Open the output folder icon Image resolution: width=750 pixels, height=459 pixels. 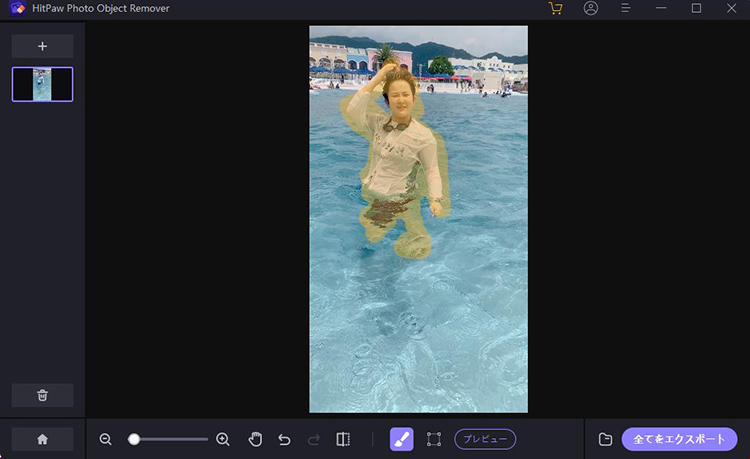coord(605,439)
